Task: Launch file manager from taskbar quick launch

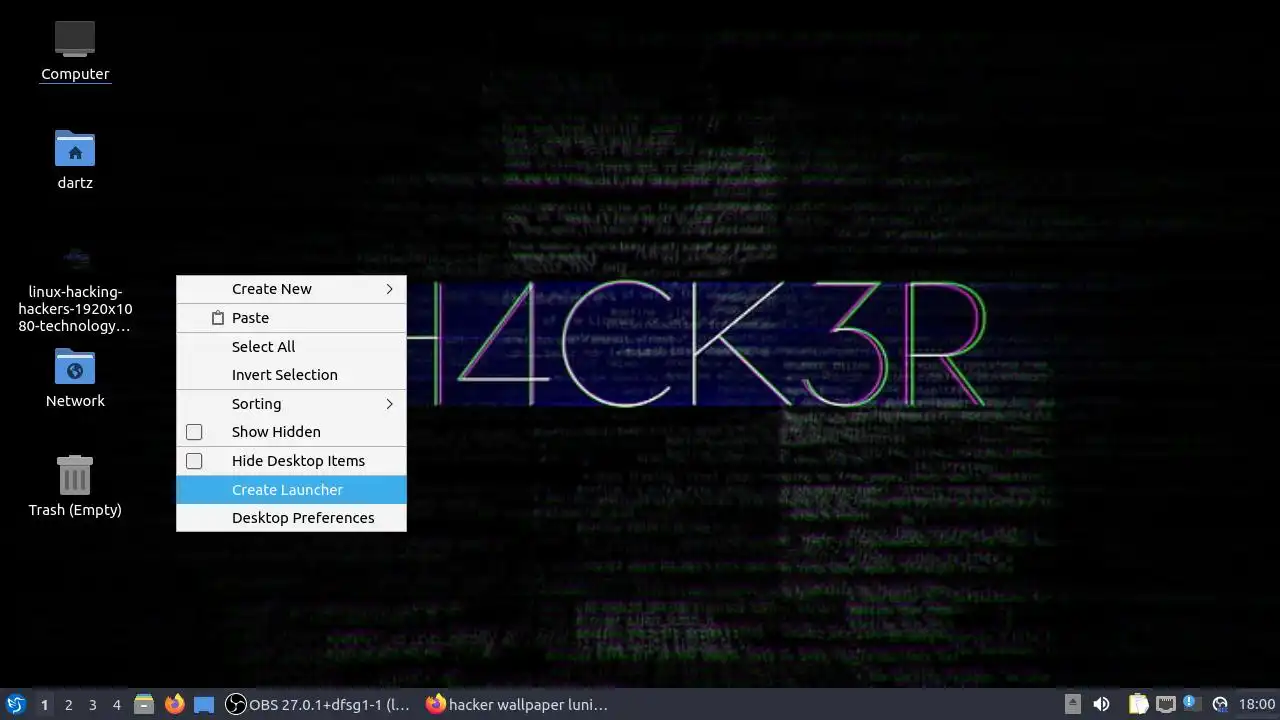Action: coord(144,704)
